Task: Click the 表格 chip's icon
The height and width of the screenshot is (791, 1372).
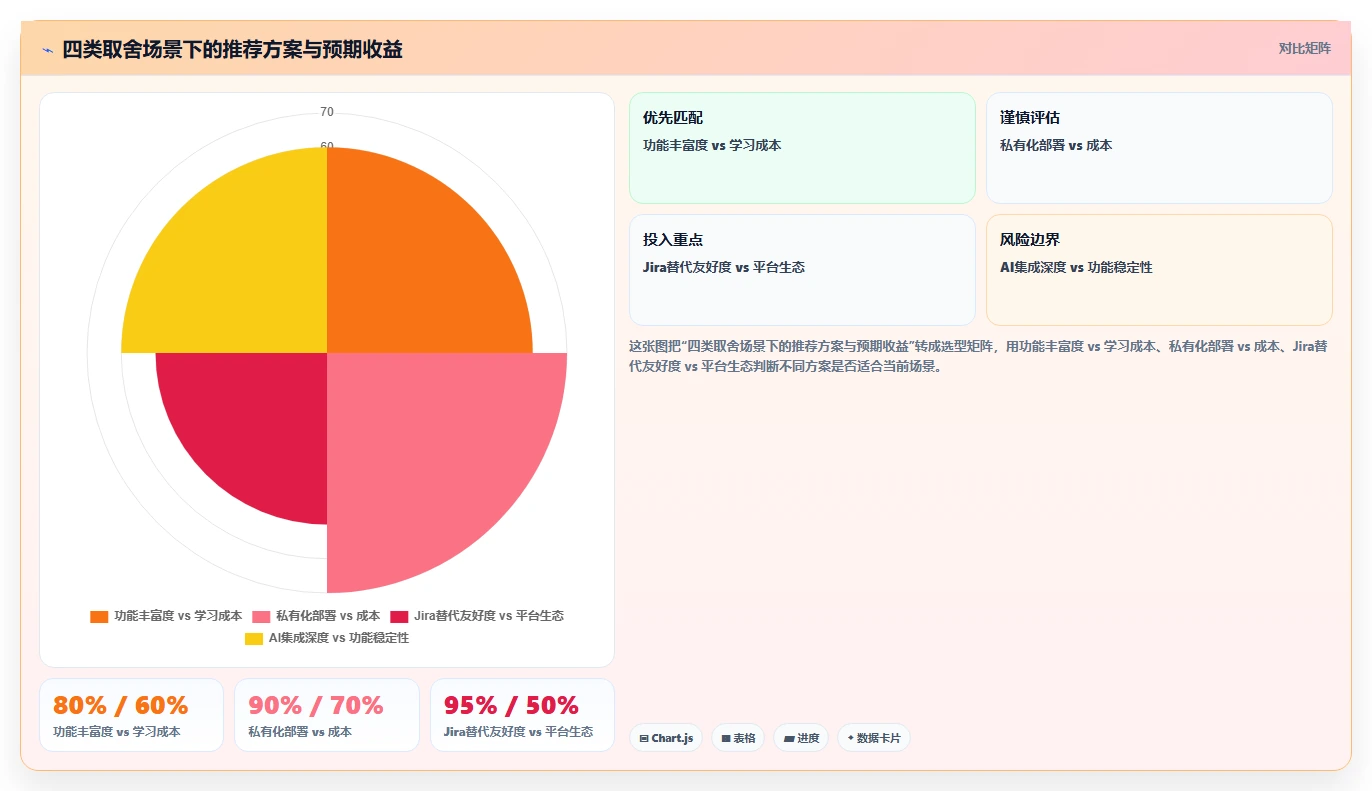Action: [x=726, y=738]
